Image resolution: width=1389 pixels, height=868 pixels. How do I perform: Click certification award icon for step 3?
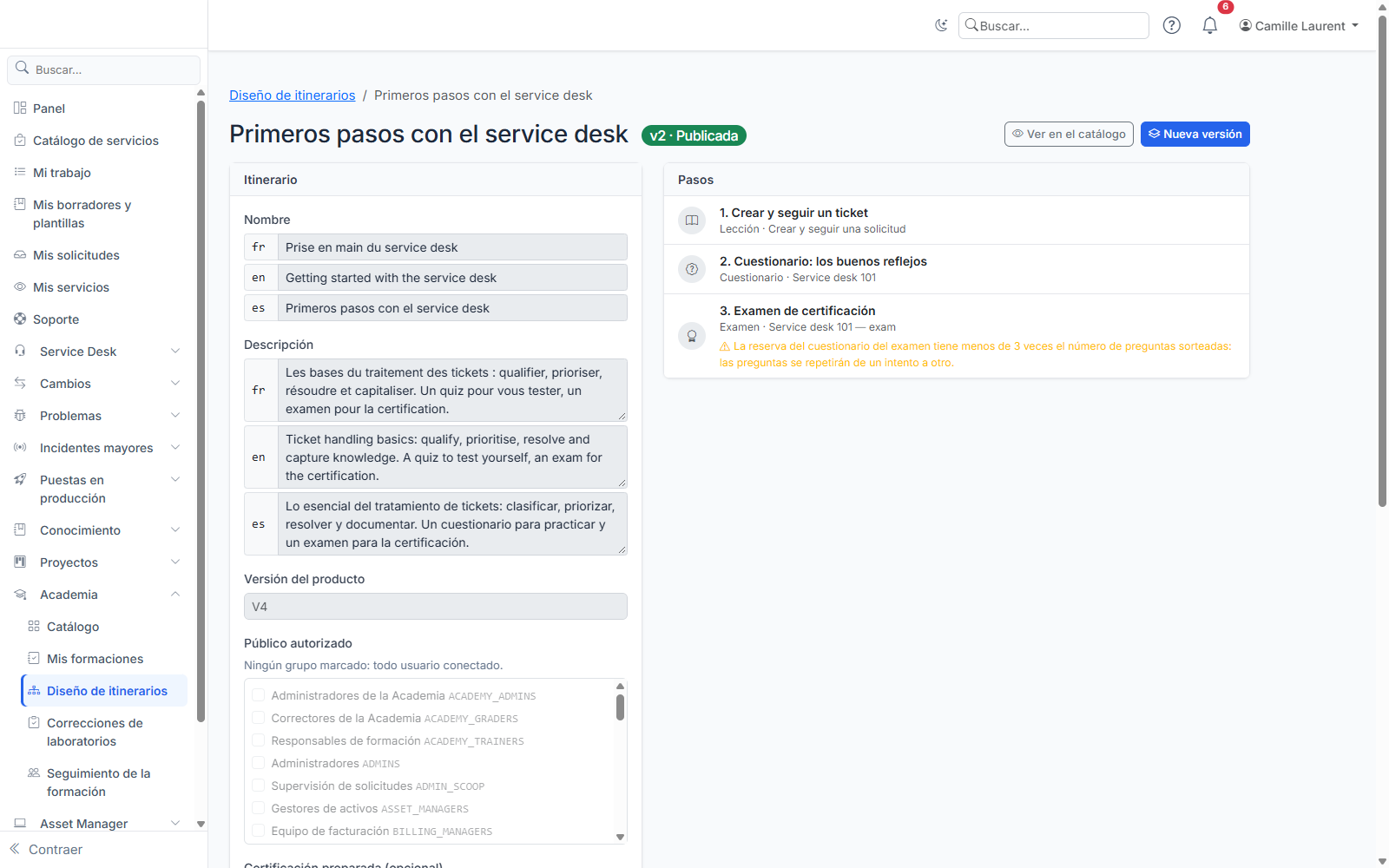click(692, 336)
